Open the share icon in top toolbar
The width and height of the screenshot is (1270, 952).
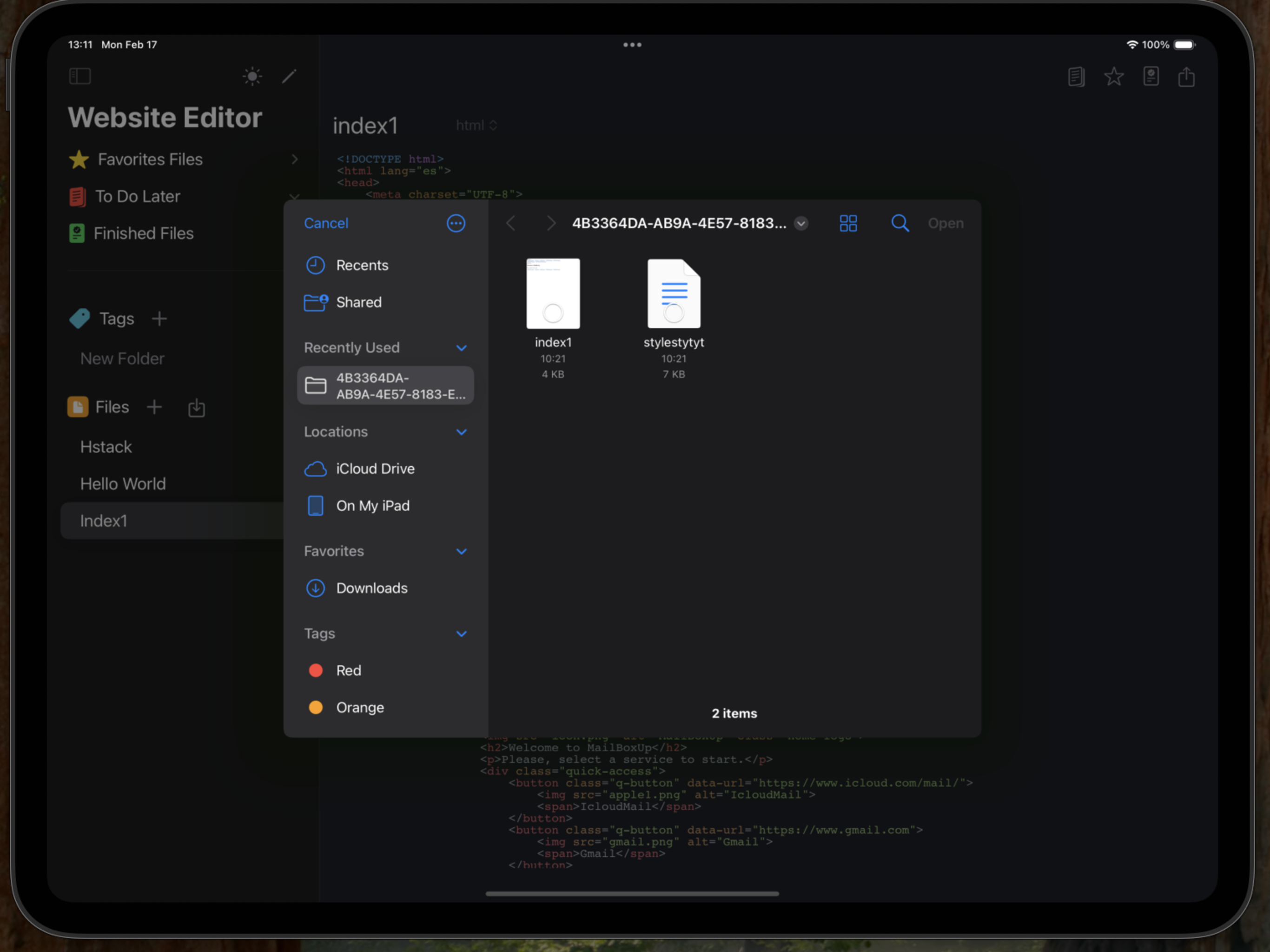1186,76
